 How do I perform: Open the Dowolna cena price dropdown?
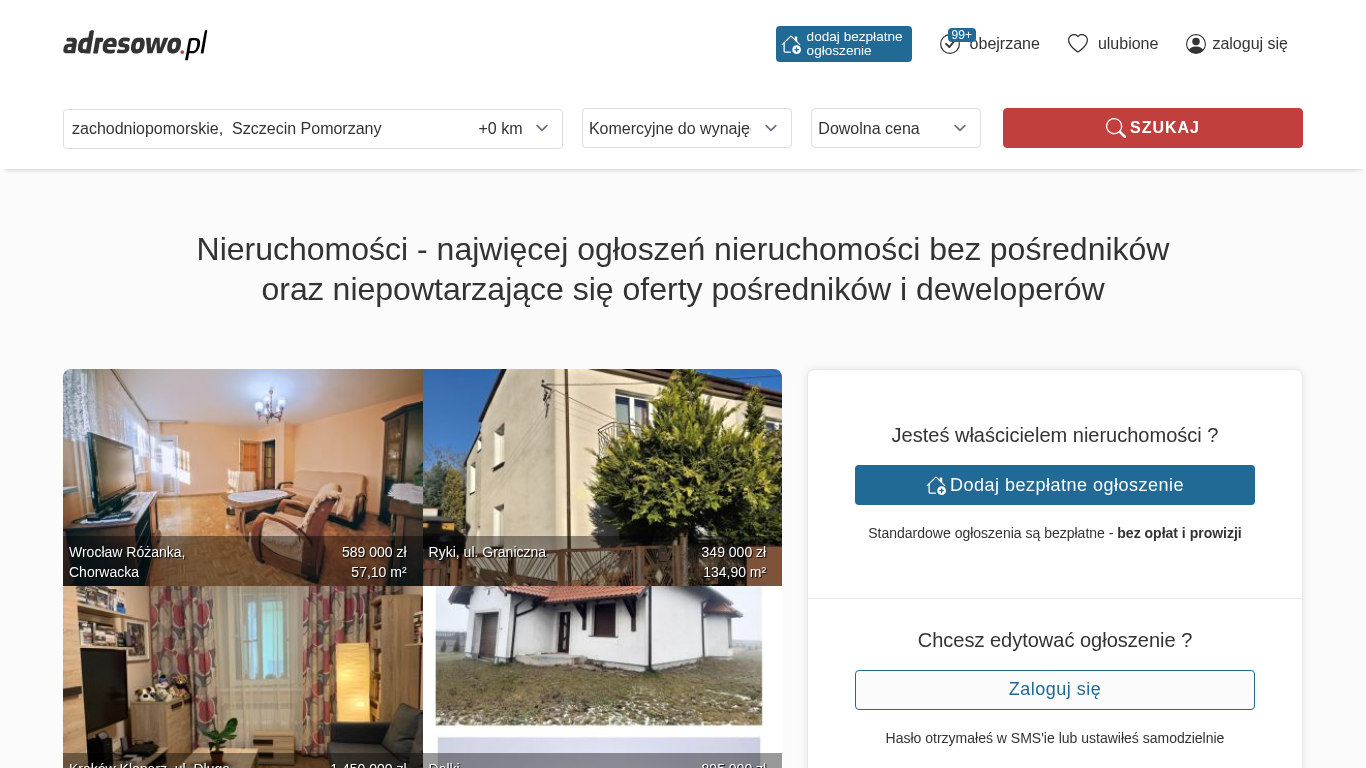[x=895, y=128]
